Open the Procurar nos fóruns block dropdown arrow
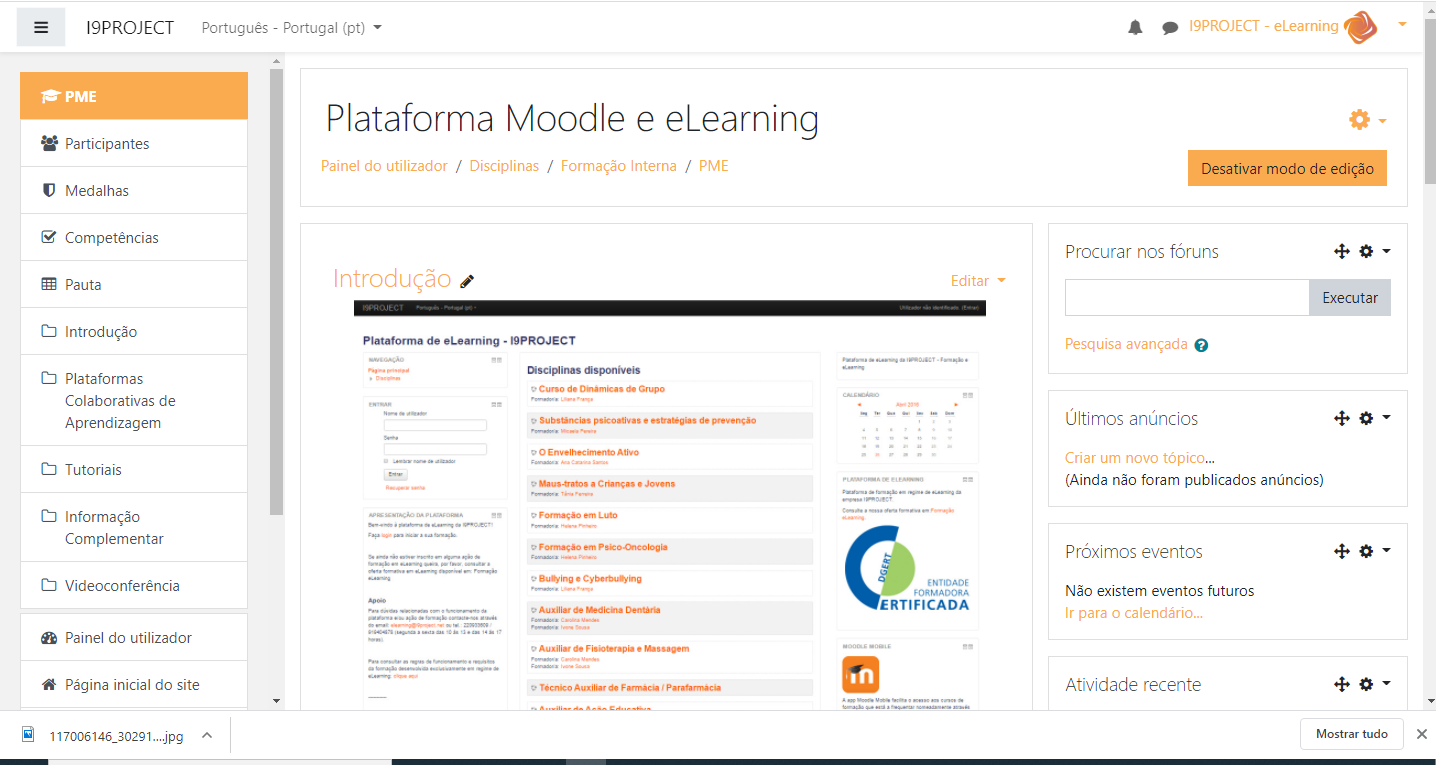This screenshot has width=1436, height=765. [1386, 251]
